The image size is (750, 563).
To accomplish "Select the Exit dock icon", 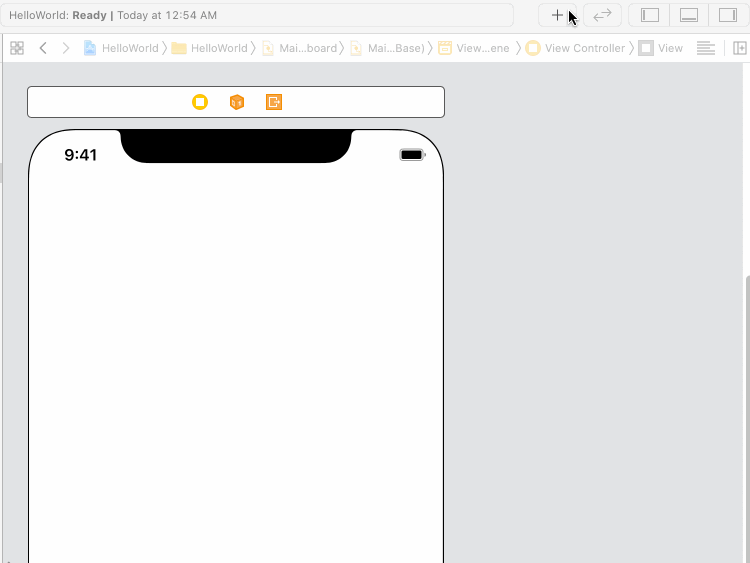I will pyautogui.click(x=274, y=102).
